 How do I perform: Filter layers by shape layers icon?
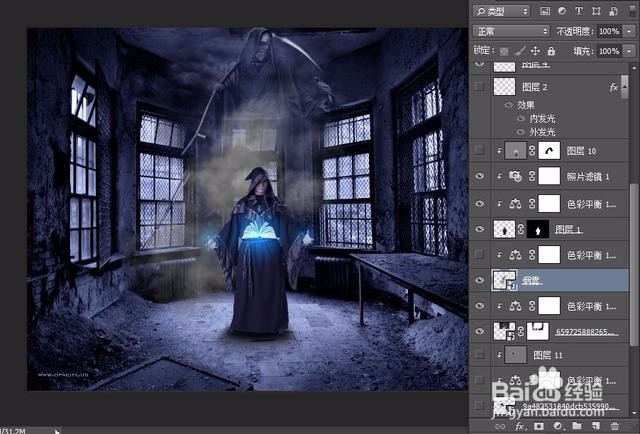click(596, 11)
